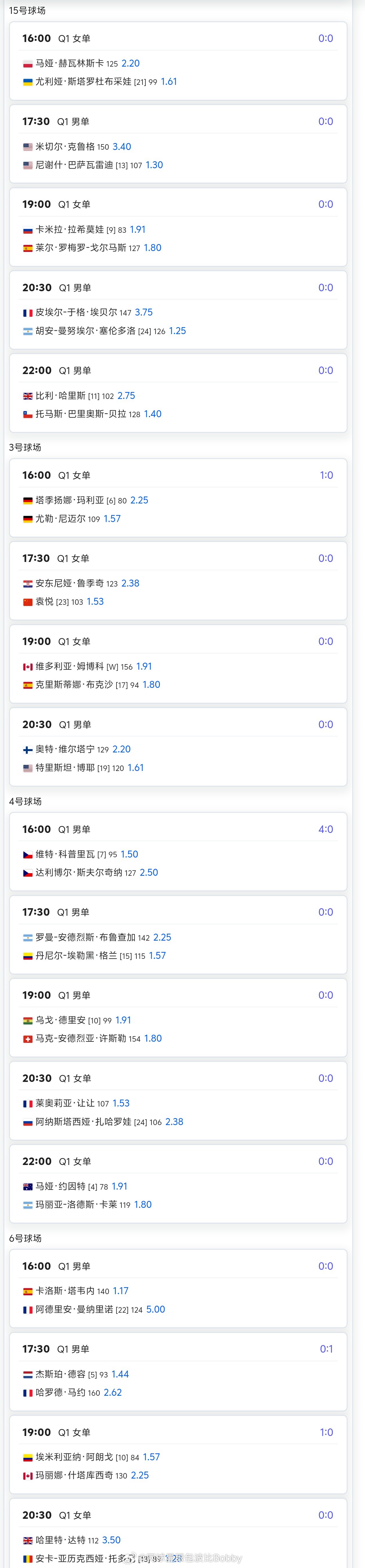This screenshot has width=365, height=1568.
Task: Click the Poland flag beside 马娅·赫瓦林斯卡
Action: [28, 64]
